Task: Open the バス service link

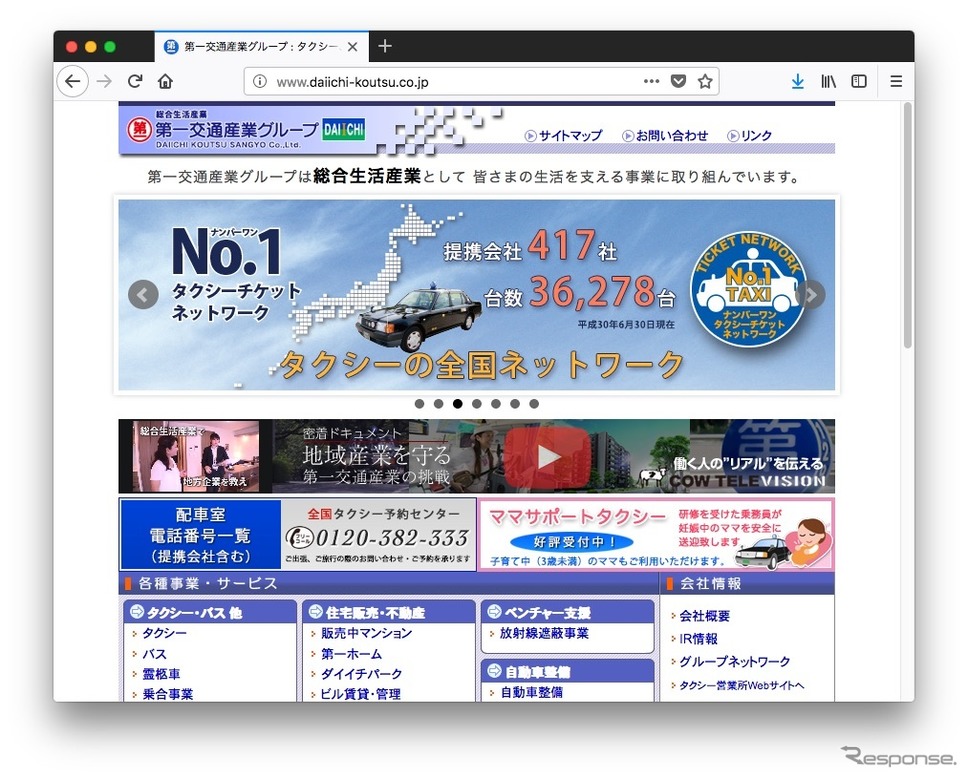Action: [x=154, y=653]
